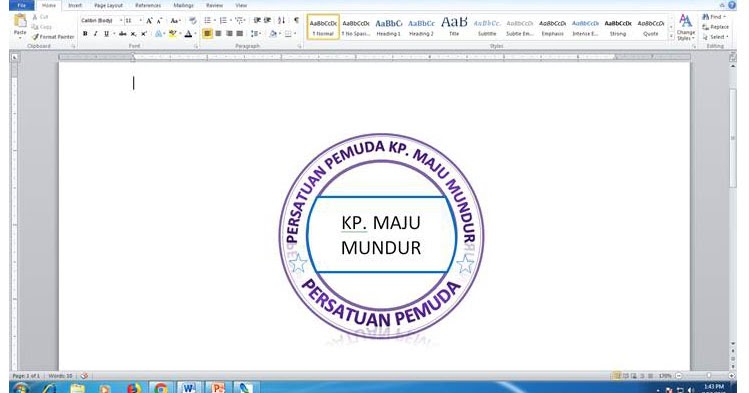
Task: Expand the Styles gallery More arrow
Action: point(671,37)
